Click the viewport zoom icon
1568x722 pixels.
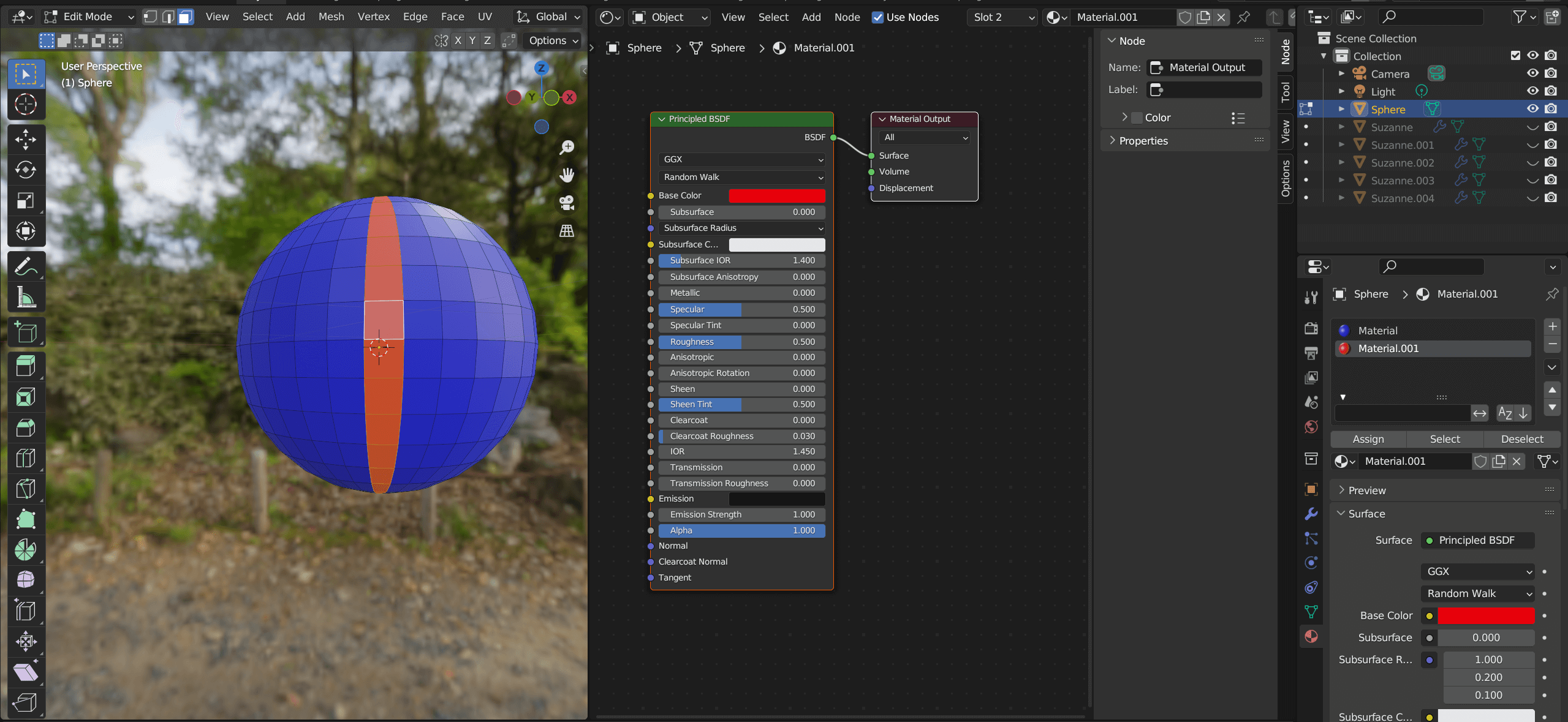(x=567, y=147)
